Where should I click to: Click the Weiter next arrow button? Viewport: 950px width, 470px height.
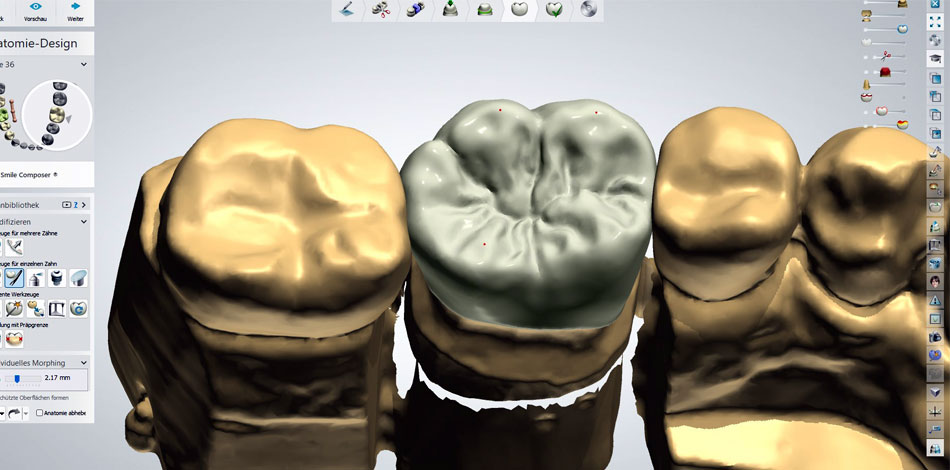click(x=75, y=11)
